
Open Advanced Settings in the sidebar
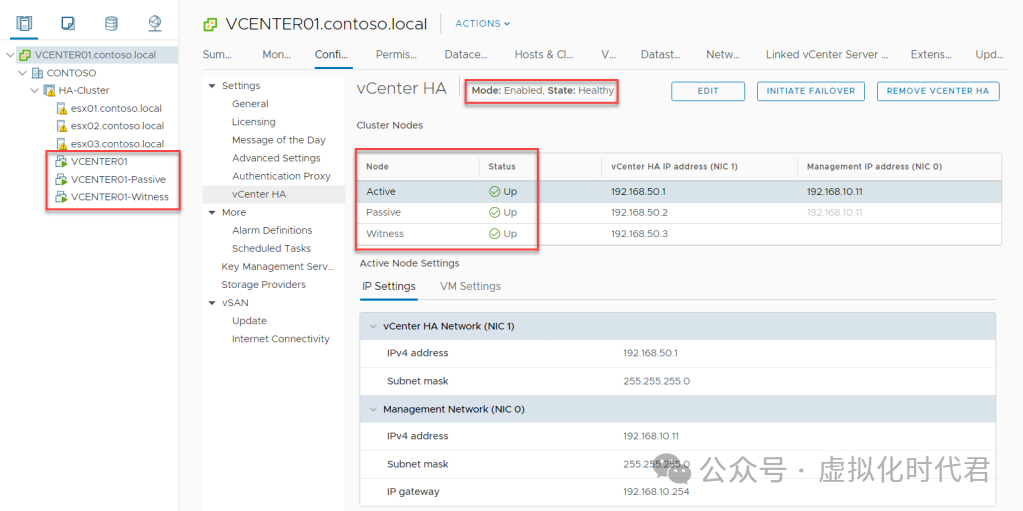[x=276, y=158]
